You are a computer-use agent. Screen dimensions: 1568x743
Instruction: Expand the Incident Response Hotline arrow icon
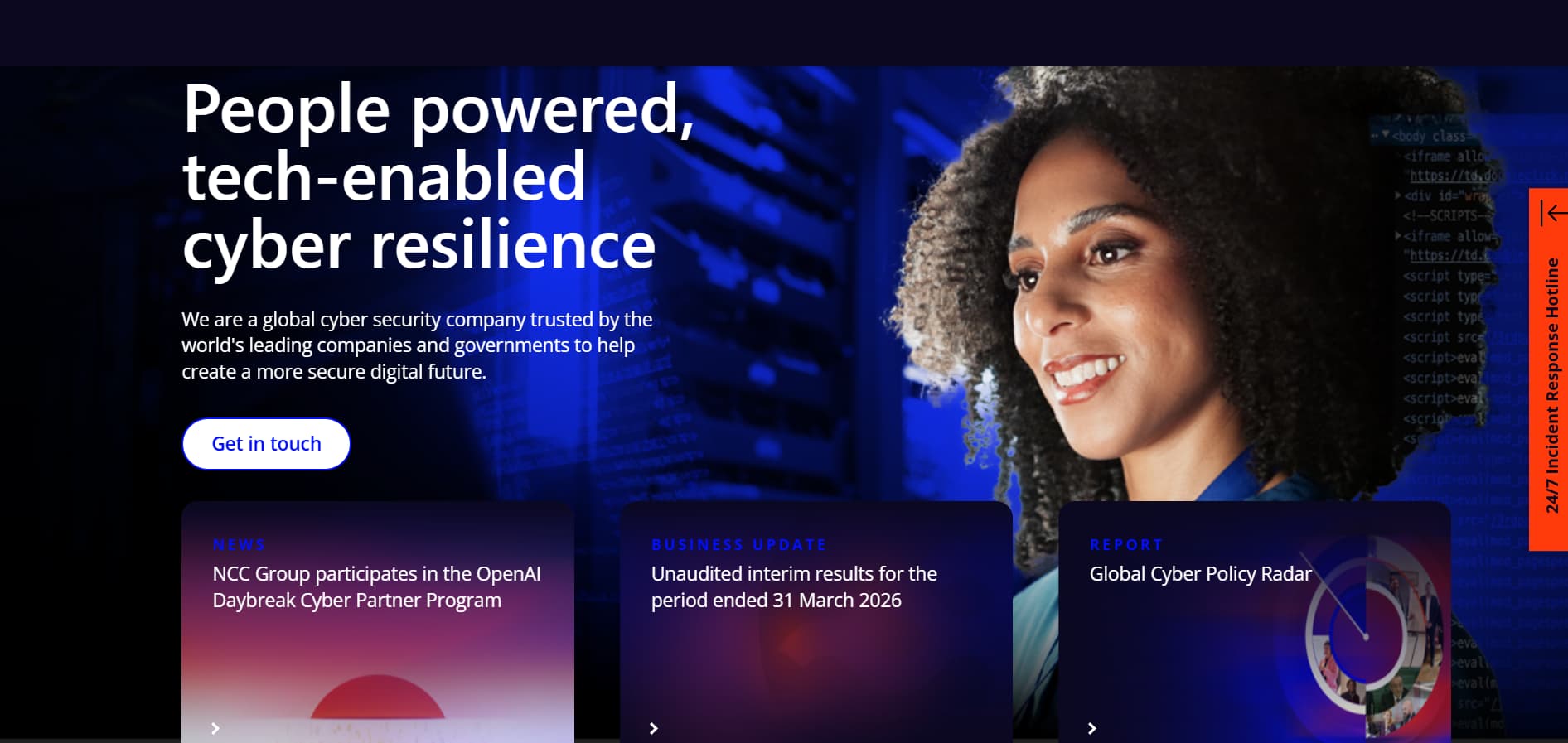1553,214
